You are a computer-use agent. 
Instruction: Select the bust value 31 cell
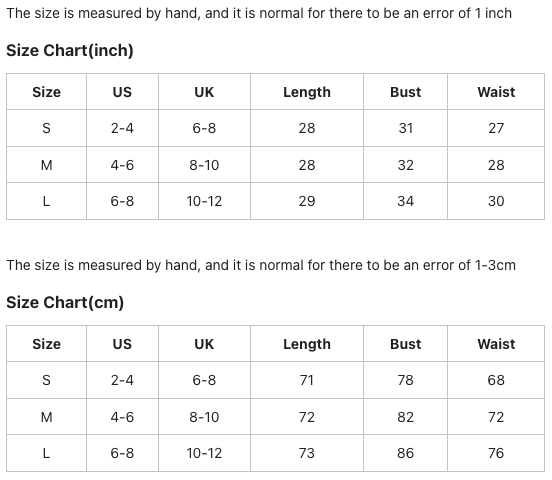[x=405, y=128]
